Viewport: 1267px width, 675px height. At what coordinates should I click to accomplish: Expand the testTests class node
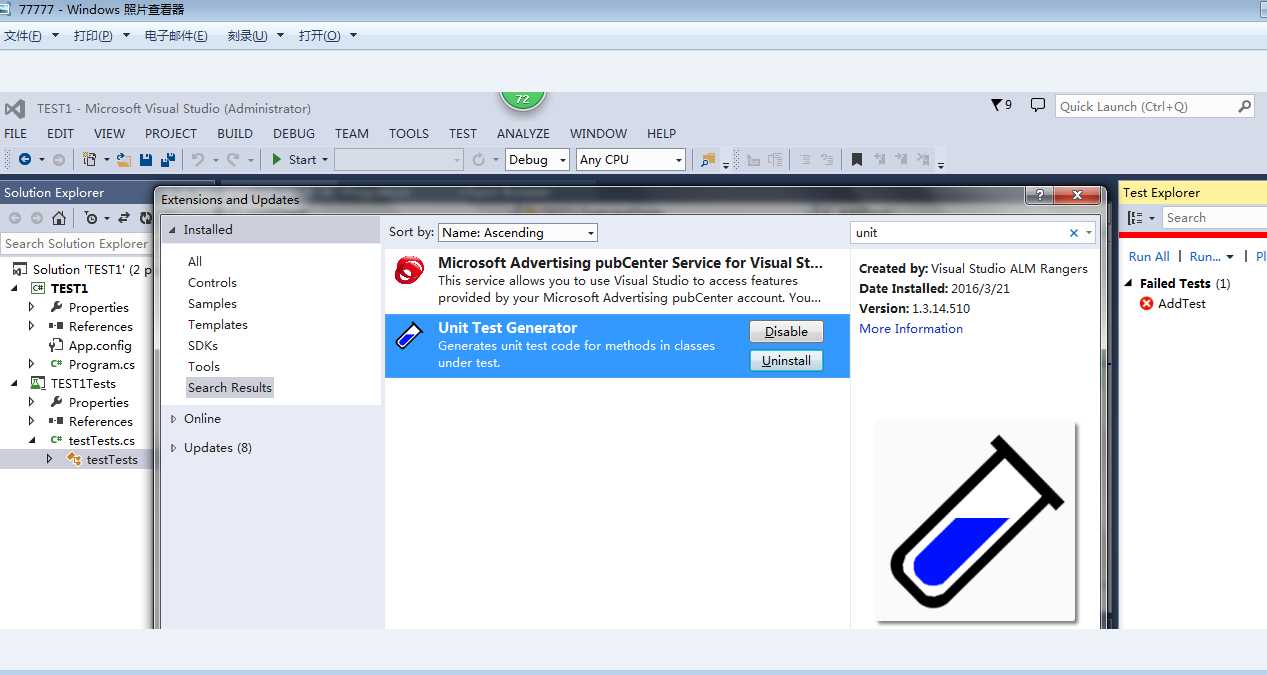[50, 459]
